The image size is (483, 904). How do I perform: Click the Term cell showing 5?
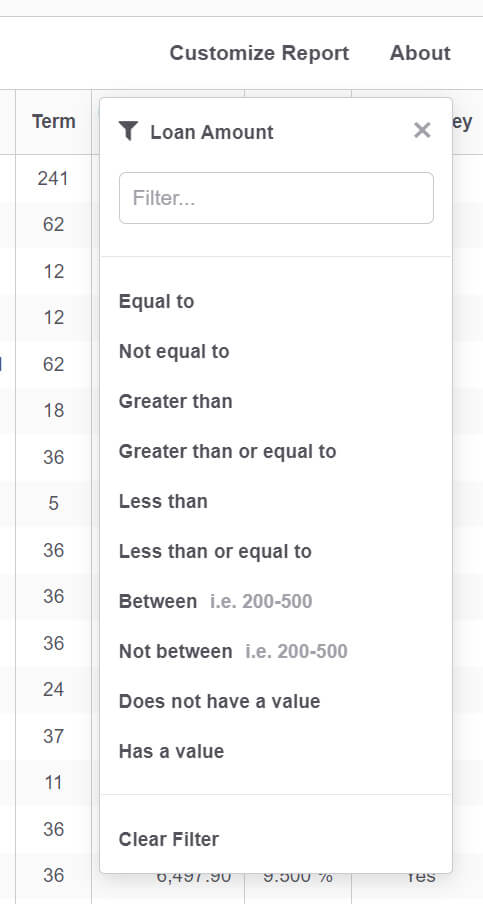(53, 503)
